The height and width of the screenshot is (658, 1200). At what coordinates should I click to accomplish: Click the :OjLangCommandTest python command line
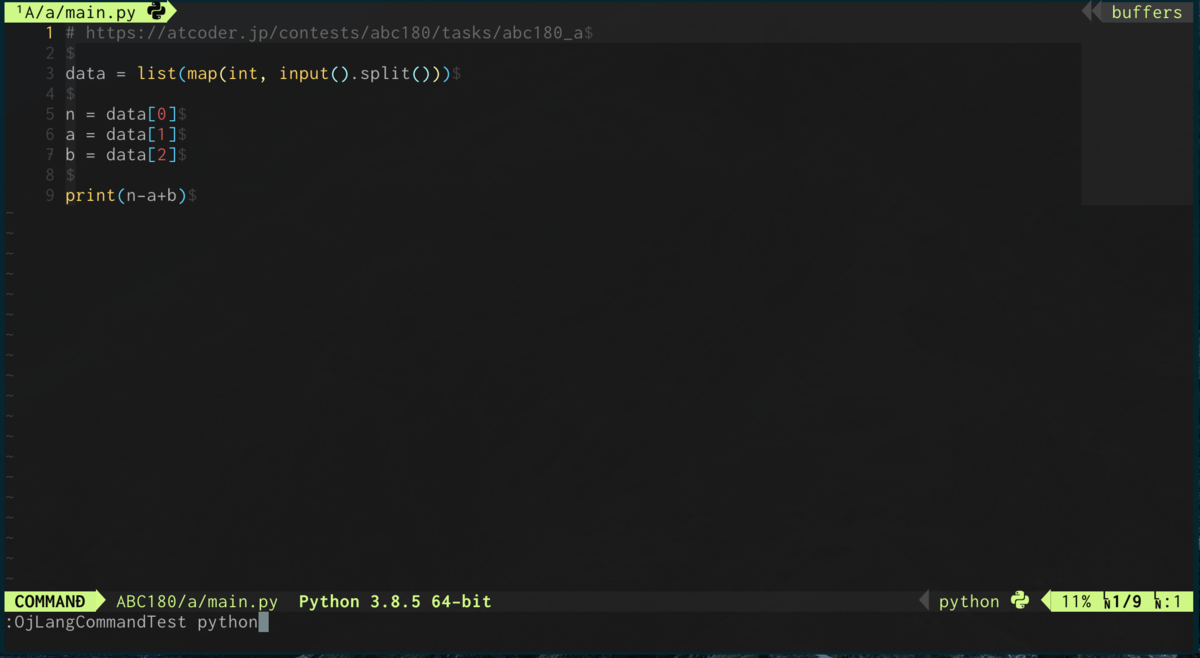pyautogui.click(x=132, y=622)
